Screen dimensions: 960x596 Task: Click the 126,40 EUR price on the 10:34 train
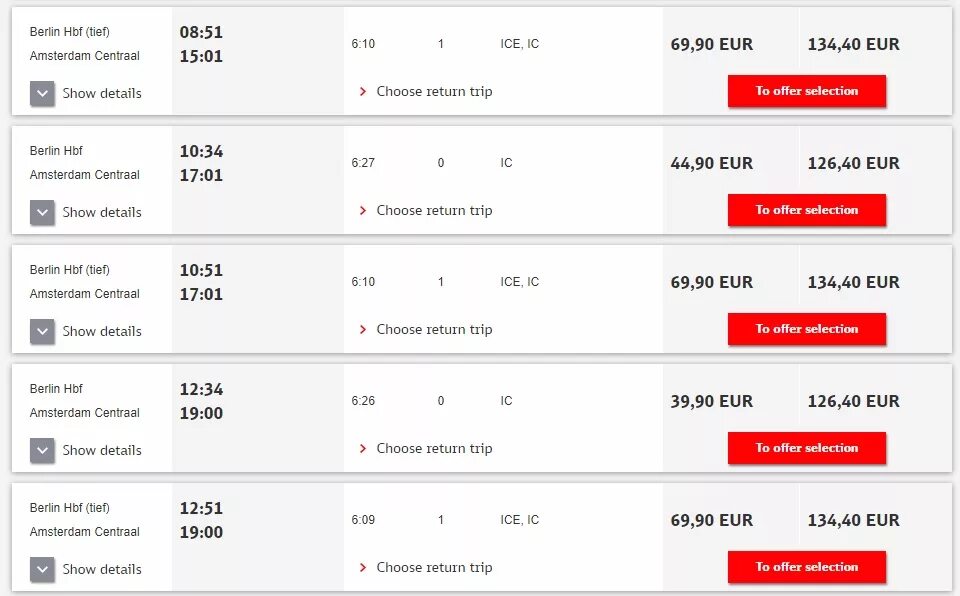coord(853,163)
